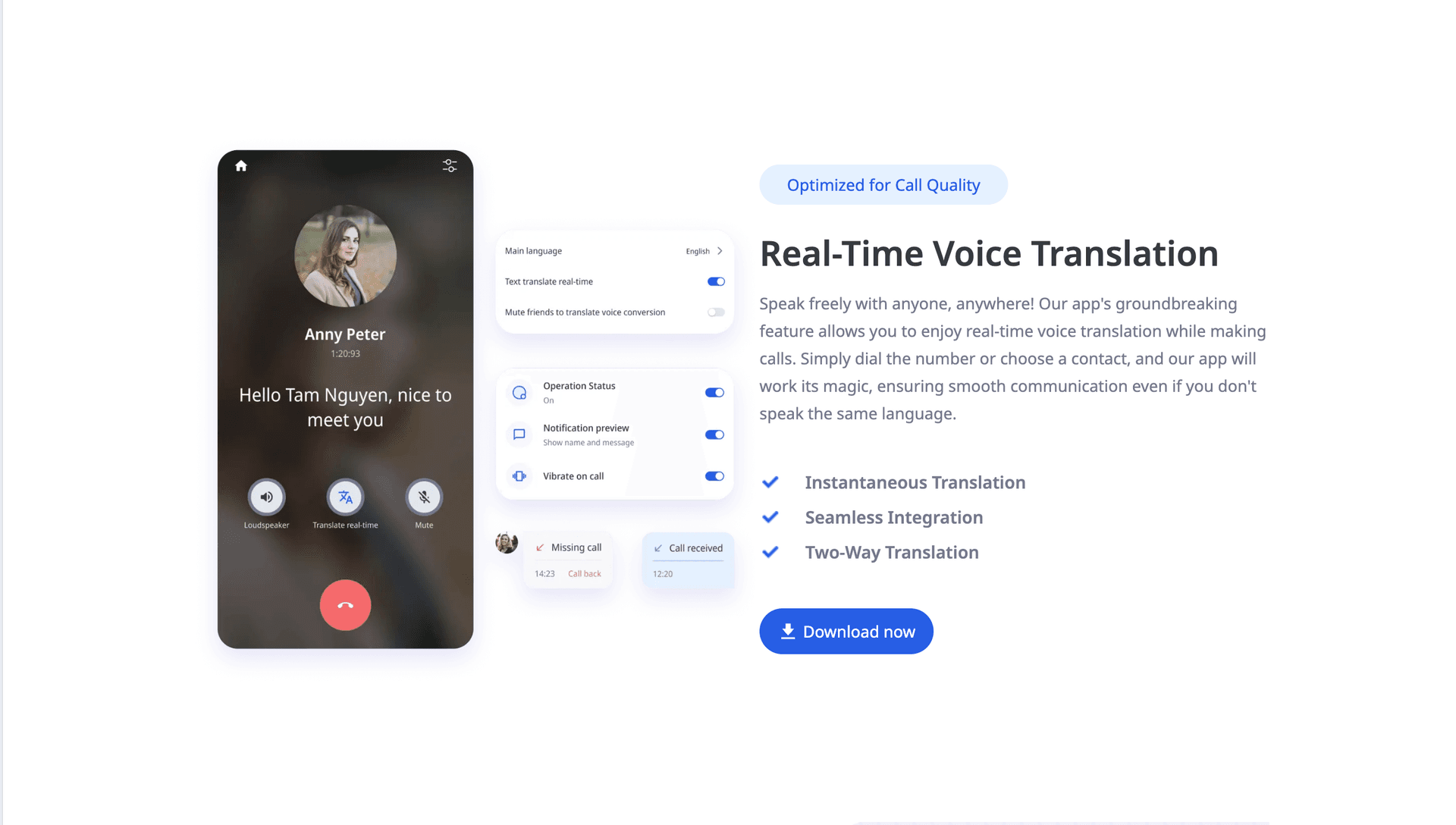Tap the end call red button
This screenshot has width=1456, height=825.
pos(345,604)
